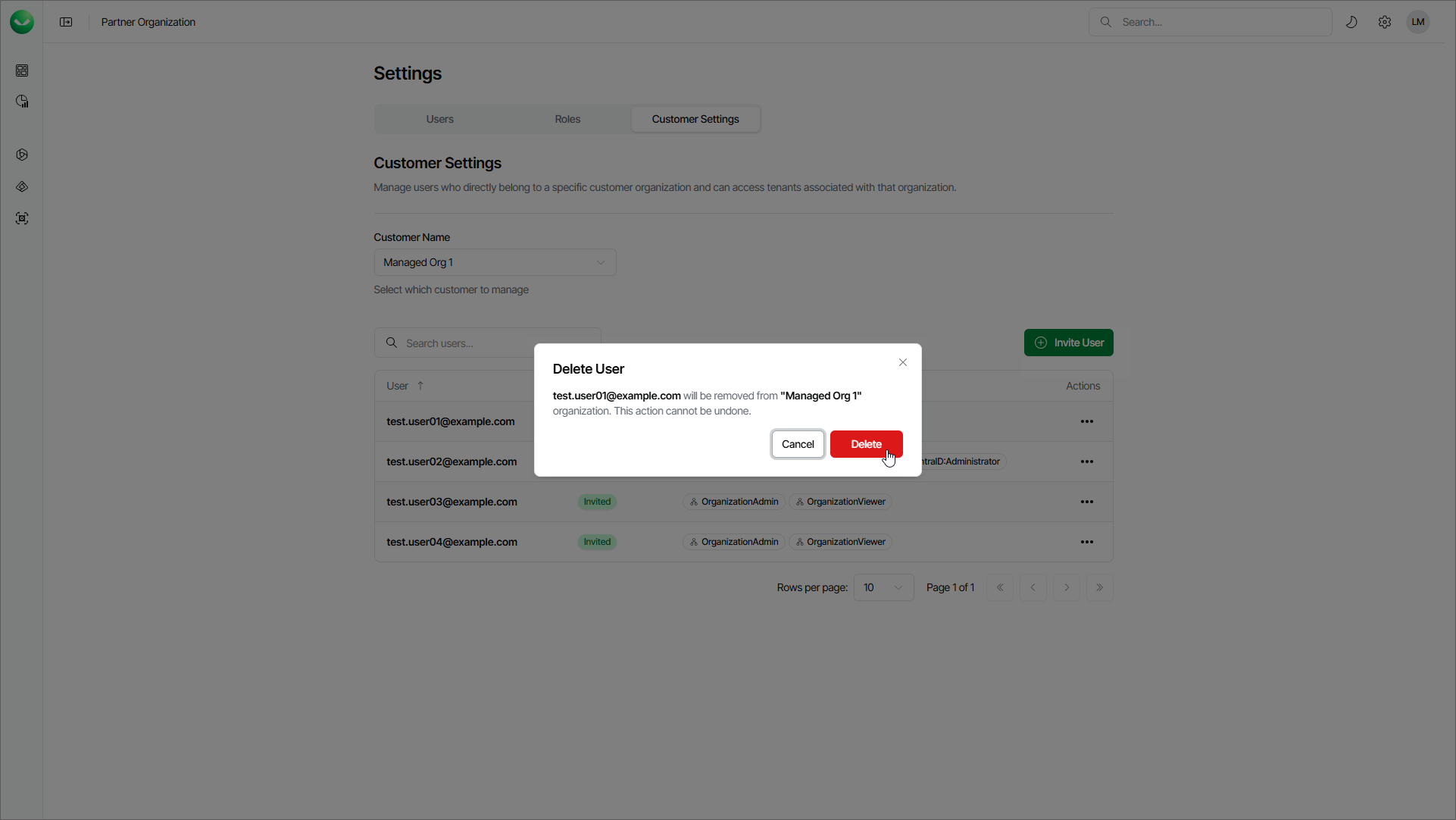Click the diamond layers sidebar icon
This screenshot has height=820, width=1456.
[x=22, y=186]
